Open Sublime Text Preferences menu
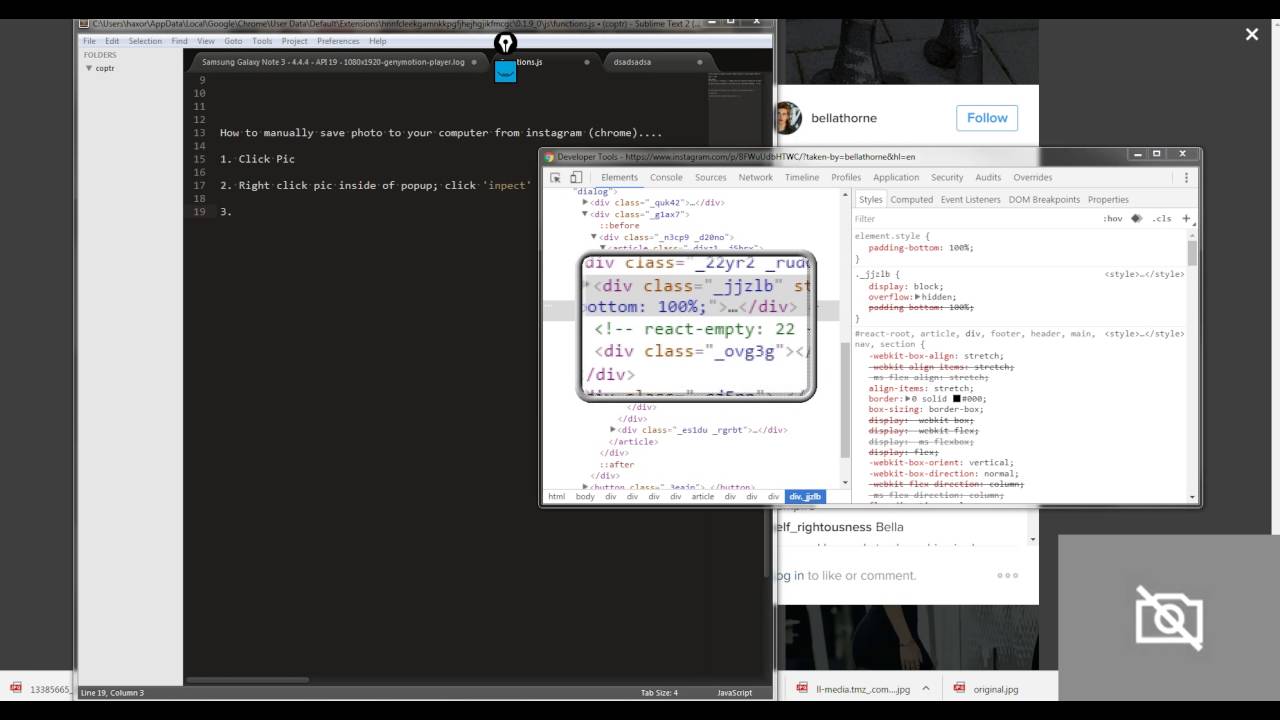Viewport: 1280px width, 720px height. 338,41
